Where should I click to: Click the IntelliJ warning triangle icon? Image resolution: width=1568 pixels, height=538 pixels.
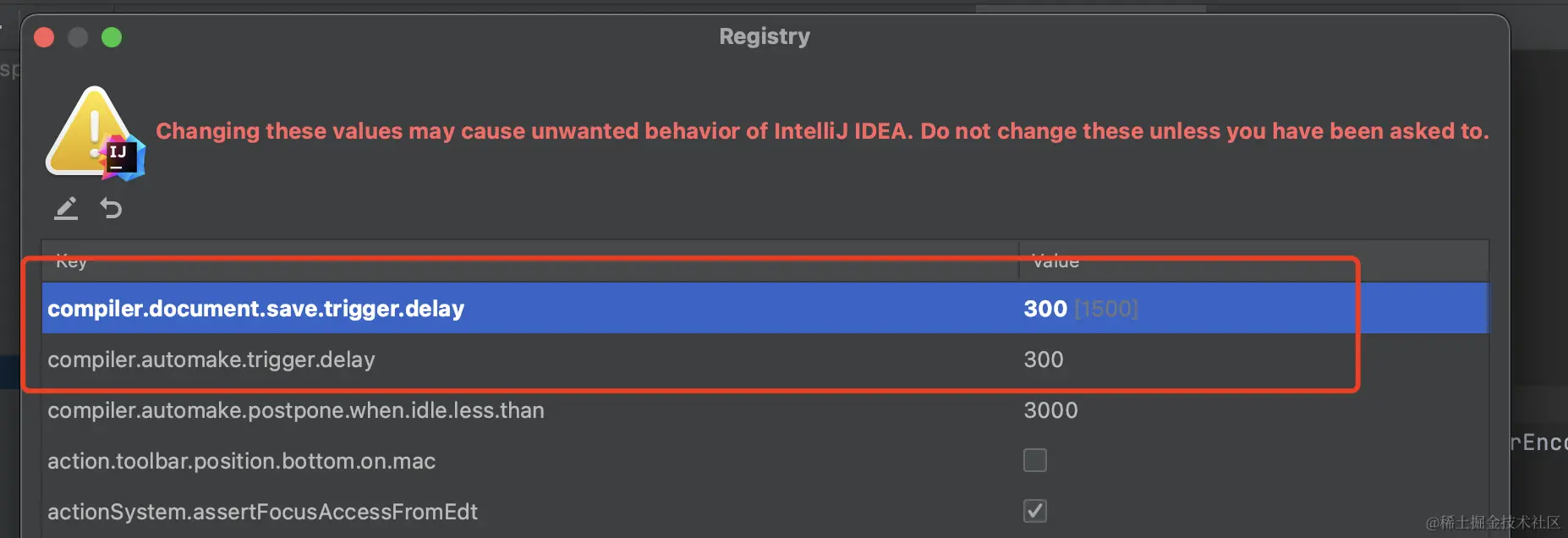[94, 134]
